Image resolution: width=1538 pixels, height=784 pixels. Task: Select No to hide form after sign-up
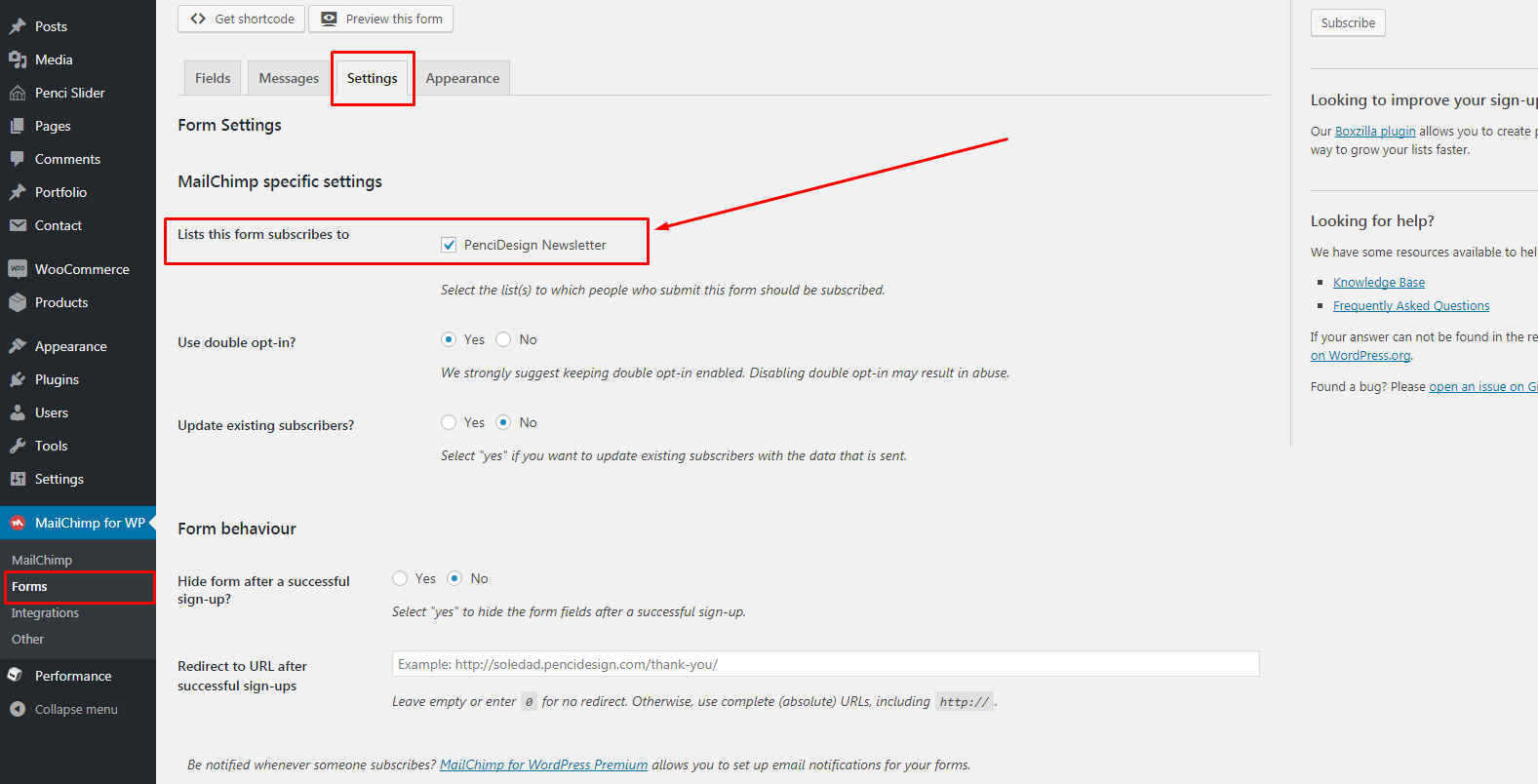(454, 578)
